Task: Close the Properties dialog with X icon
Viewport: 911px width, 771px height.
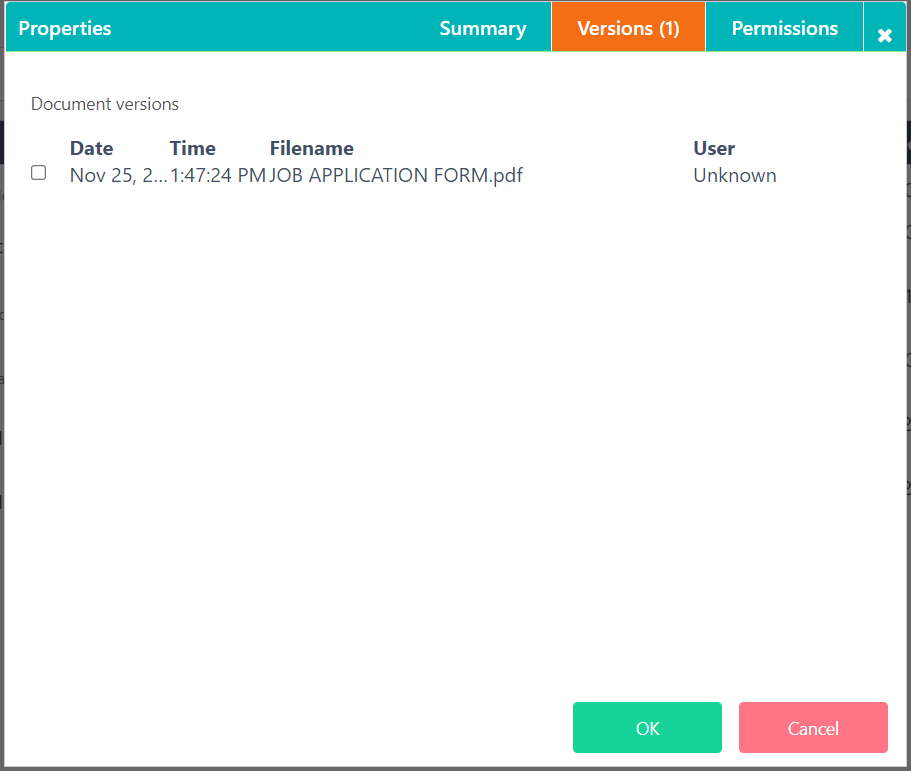Action: 884,35
